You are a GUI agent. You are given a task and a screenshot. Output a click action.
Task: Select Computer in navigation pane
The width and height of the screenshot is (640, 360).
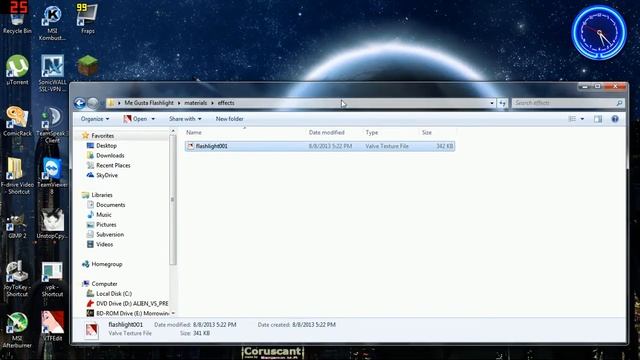click(104, 284)
